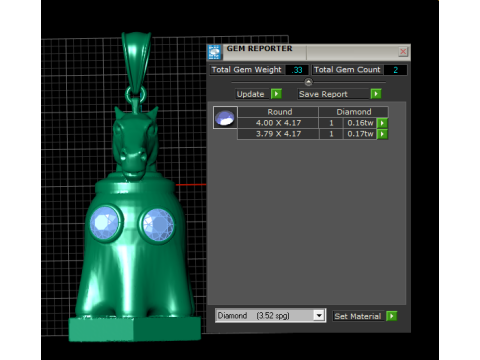Click the Total Gem Count value 2
Viewport: 480px width, 360px height.
tap(395, 70)
